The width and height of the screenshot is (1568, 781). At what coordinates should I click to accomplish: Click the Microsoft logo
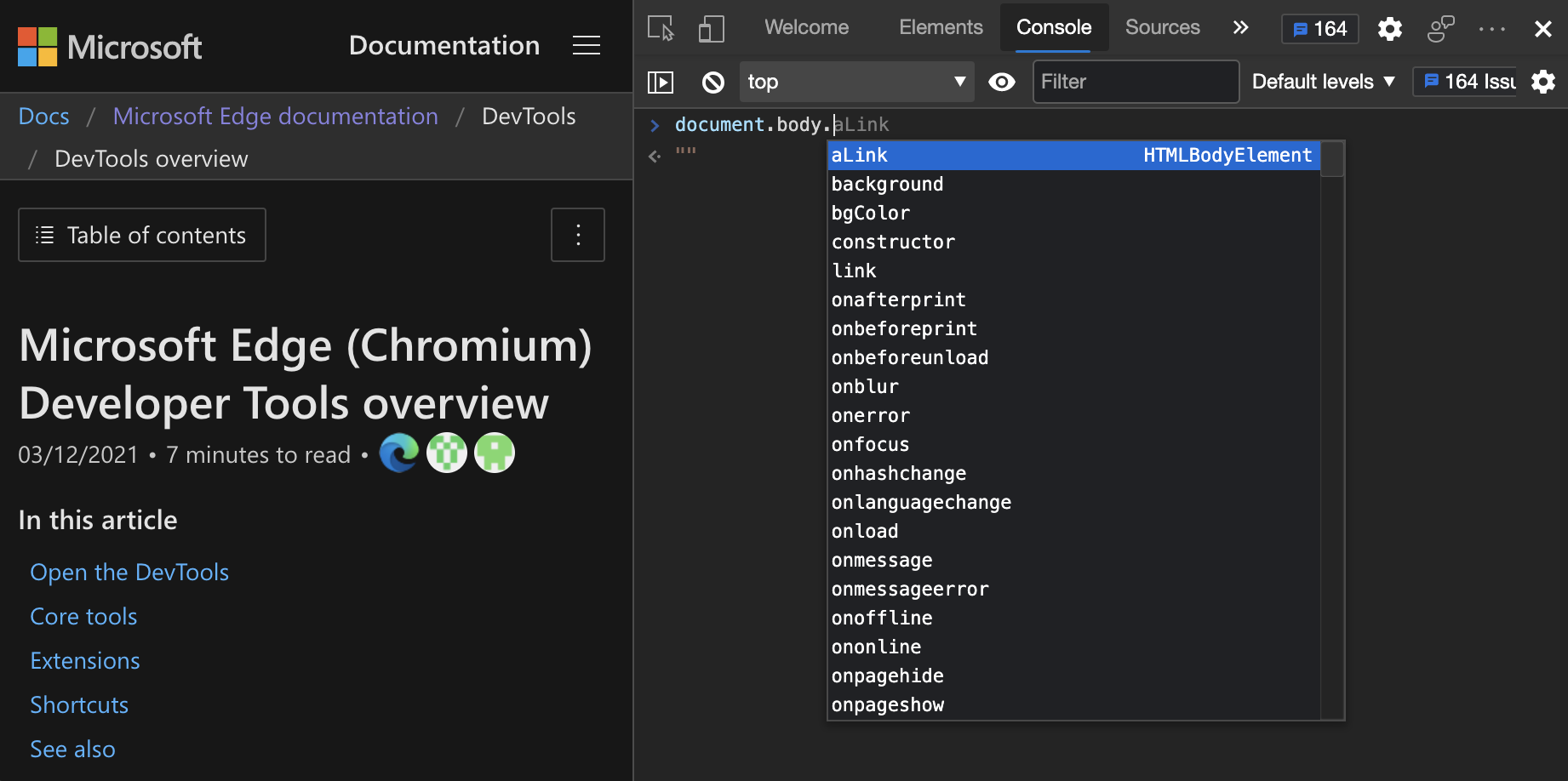click(x=110, y=47)
